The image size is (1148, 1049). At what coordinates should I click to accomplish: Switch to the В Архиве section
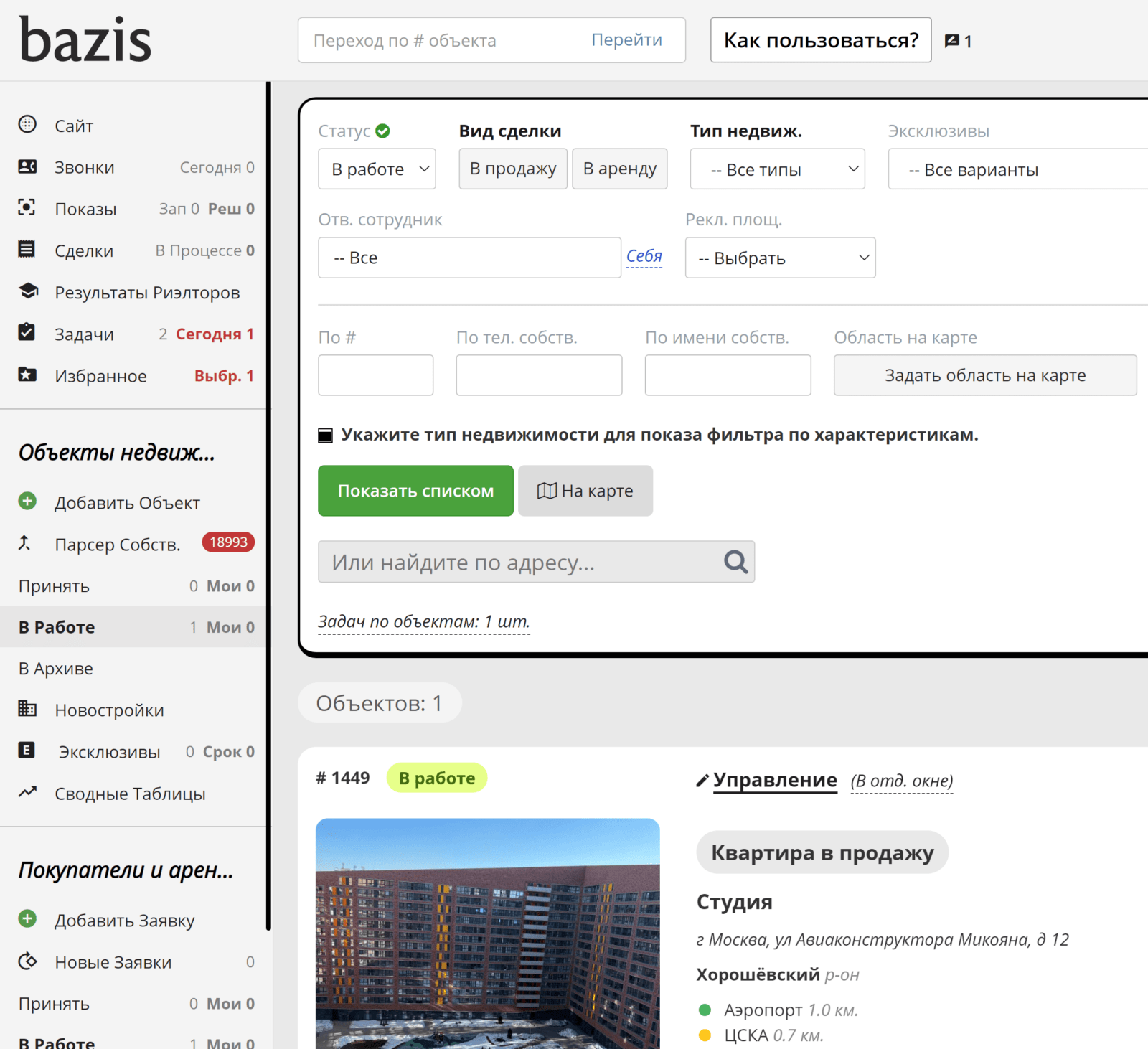point(55,668)
